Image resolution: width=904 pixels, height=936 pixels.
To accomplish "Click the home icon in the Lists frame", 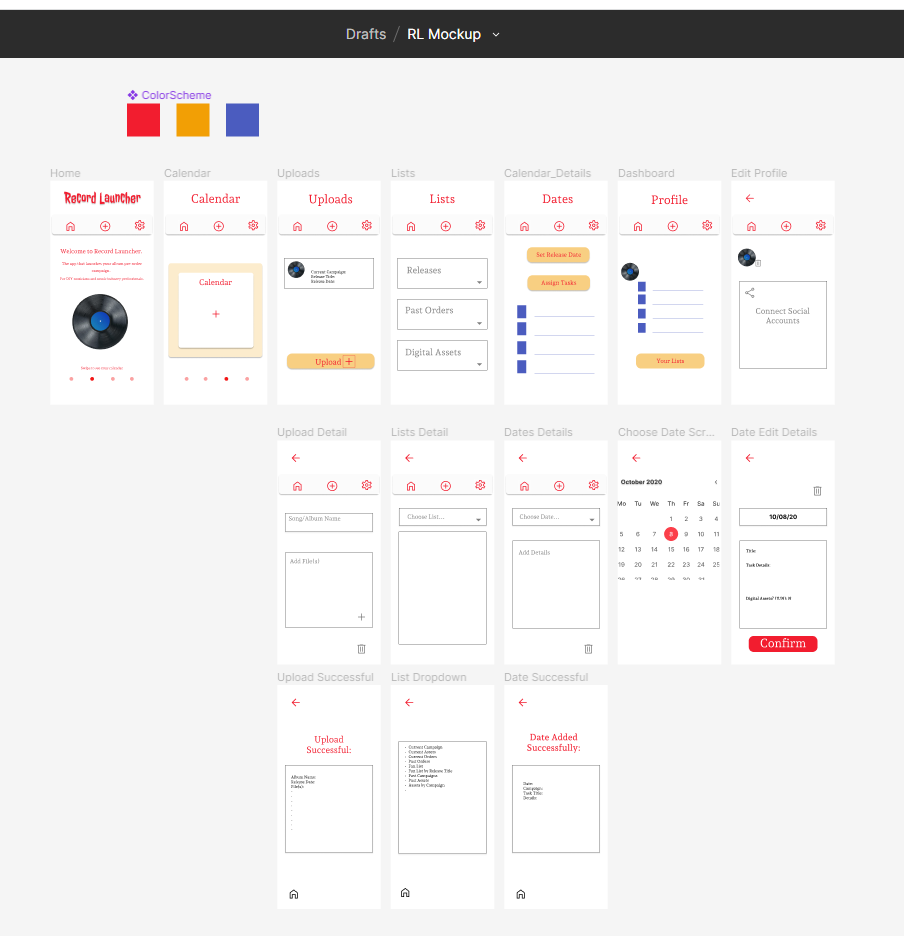I will pos(411,226).
